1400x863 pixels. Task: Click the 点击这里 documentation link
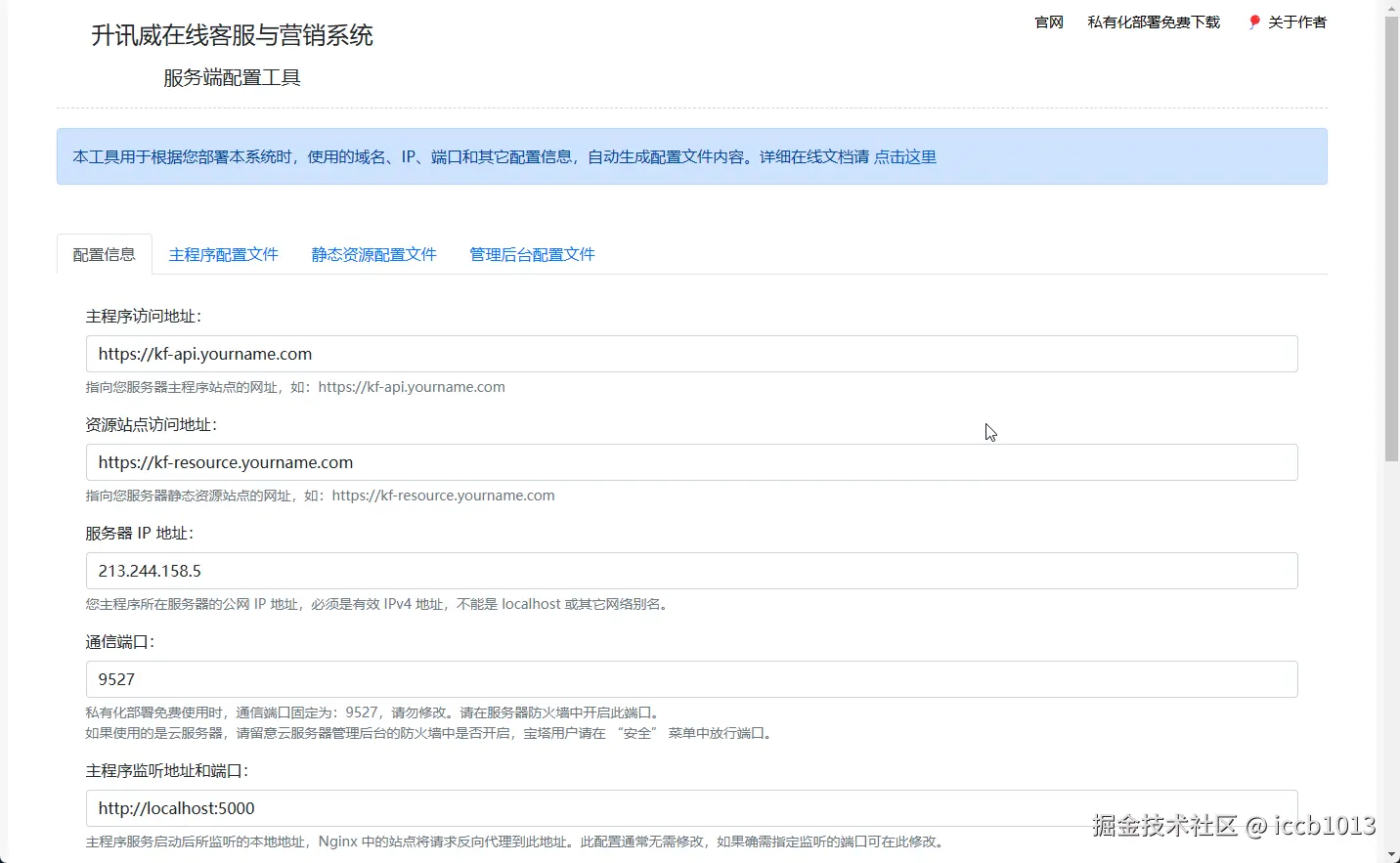(905, 156)
